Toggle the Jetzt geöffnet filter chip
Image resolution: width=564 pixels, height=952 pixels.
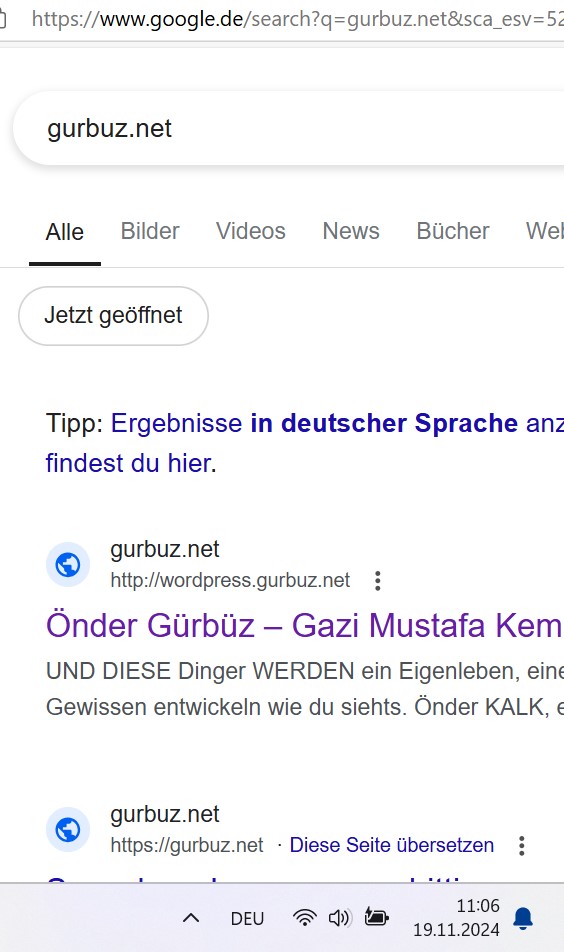(114, 316)
